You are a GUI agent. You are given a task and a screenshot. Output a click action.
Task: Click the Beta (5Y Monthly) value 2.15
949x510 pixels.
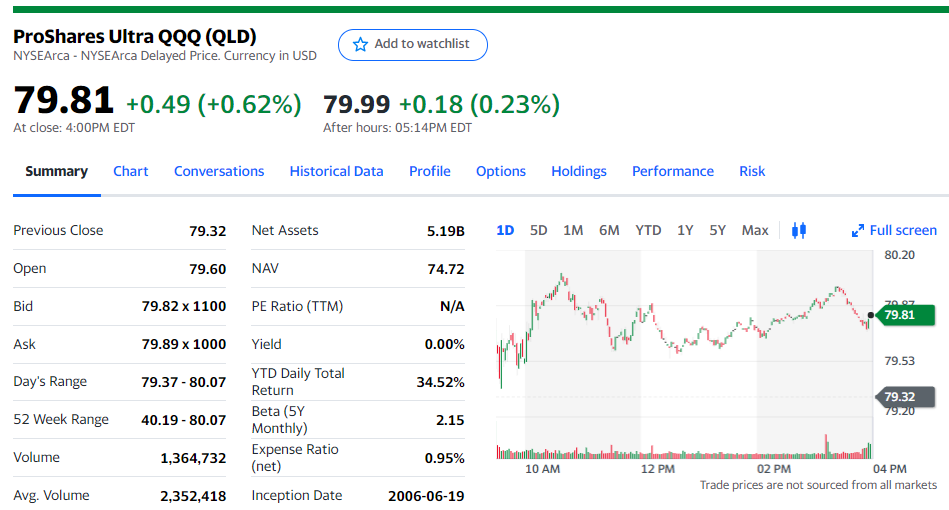[450, 420]
